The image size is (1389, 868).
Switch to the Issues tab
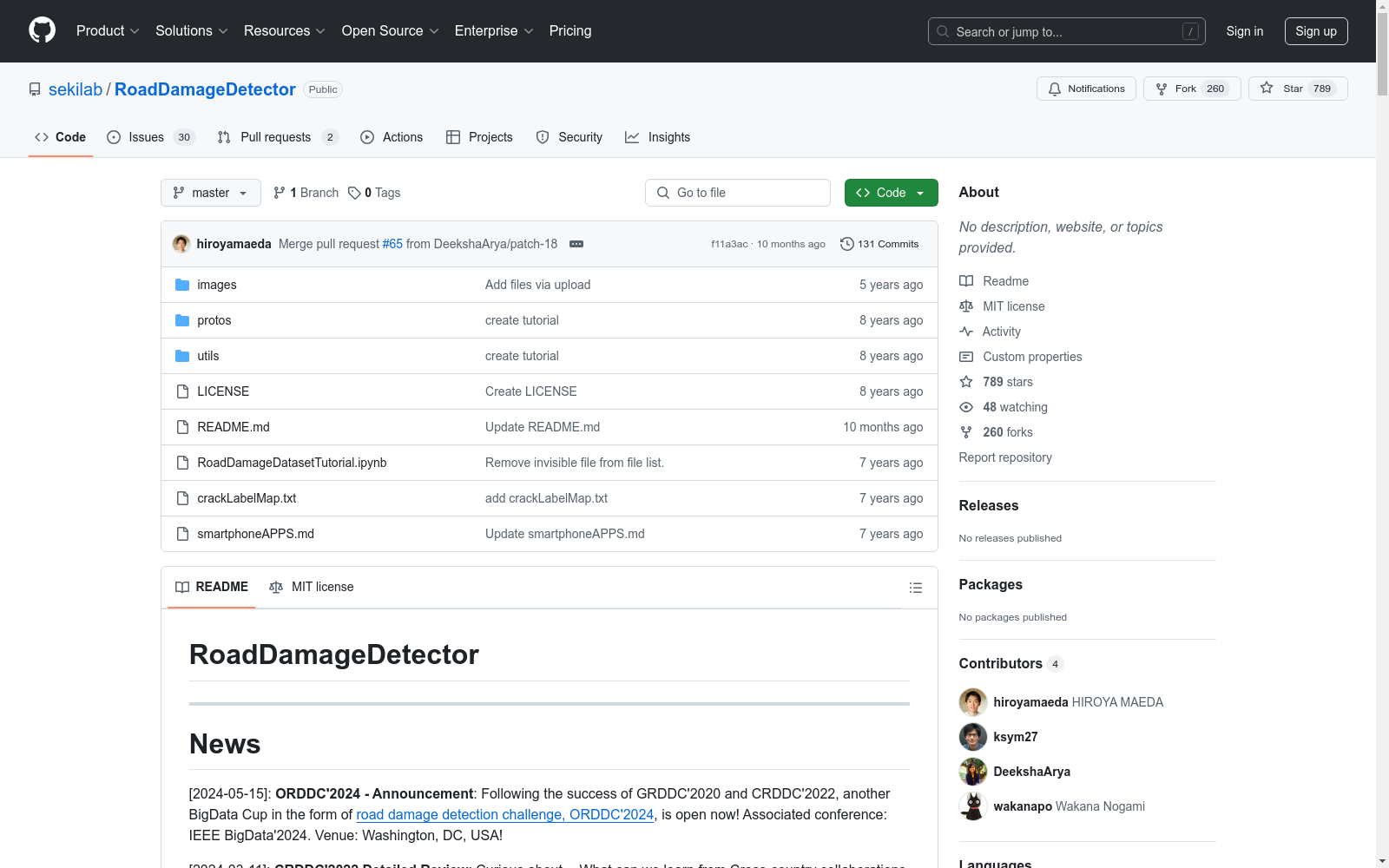pyautogui.click(x=151, y=137)
